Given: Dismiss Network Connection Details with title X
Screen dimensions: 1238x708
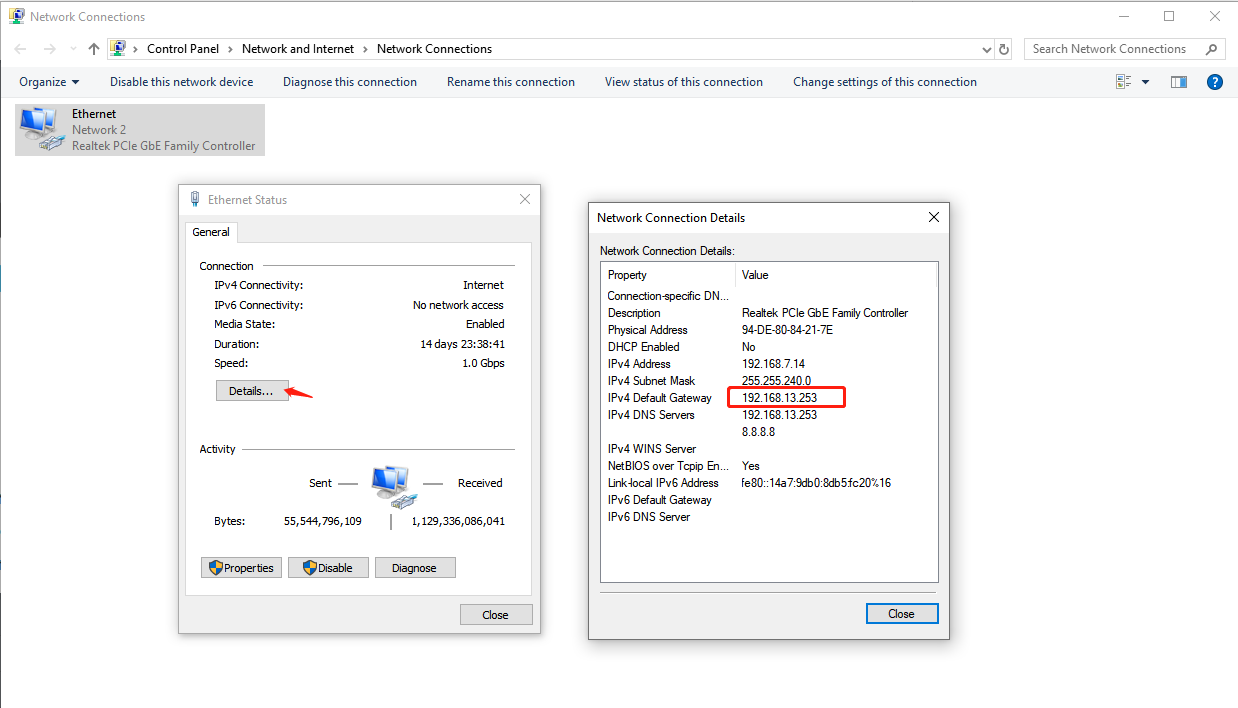Looking at the screenshot, I should click(x=934, y=217).
